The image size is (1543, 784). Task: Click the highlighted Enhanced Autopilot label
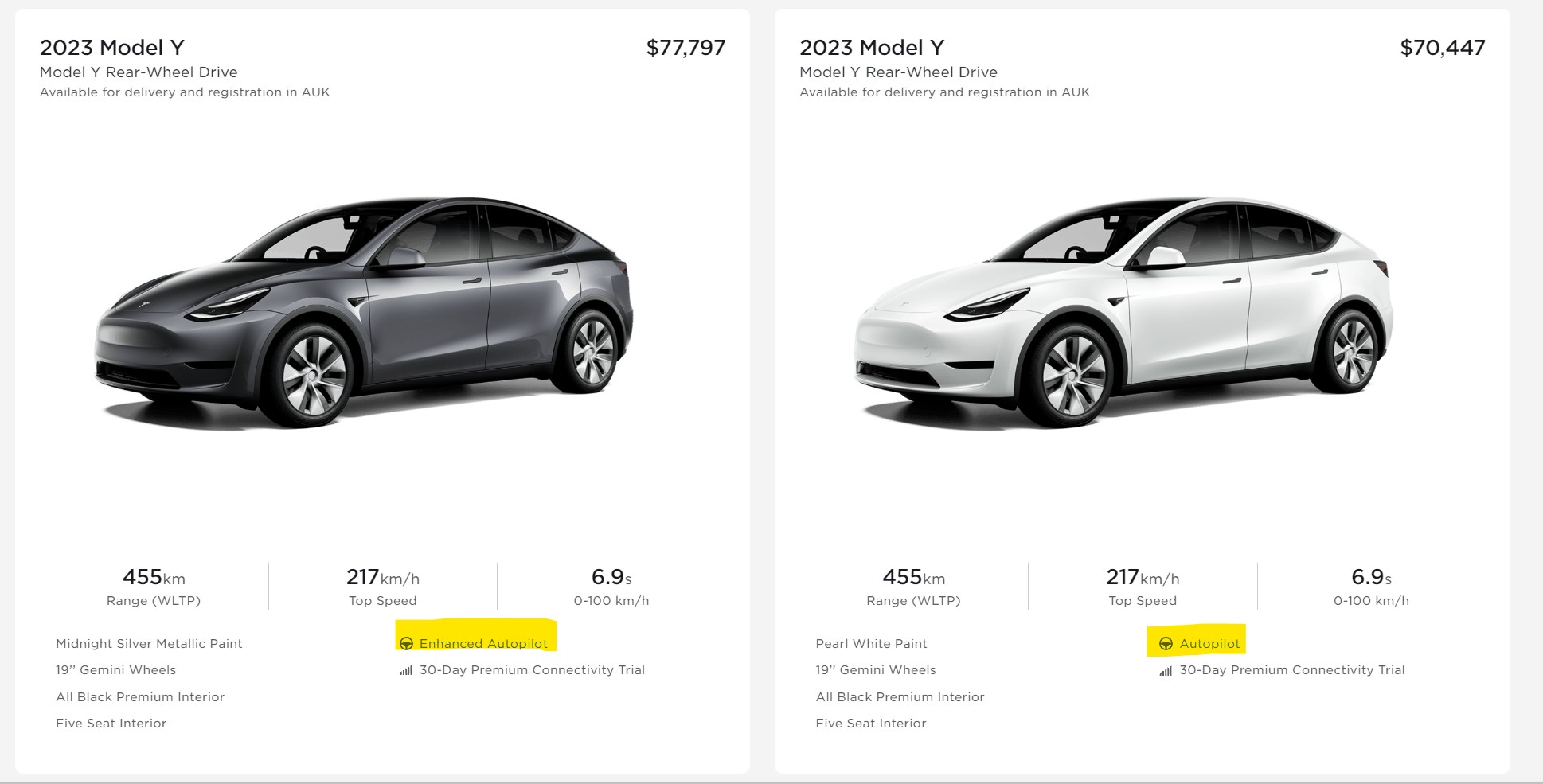pyautogui.click(x=483, y=644)
